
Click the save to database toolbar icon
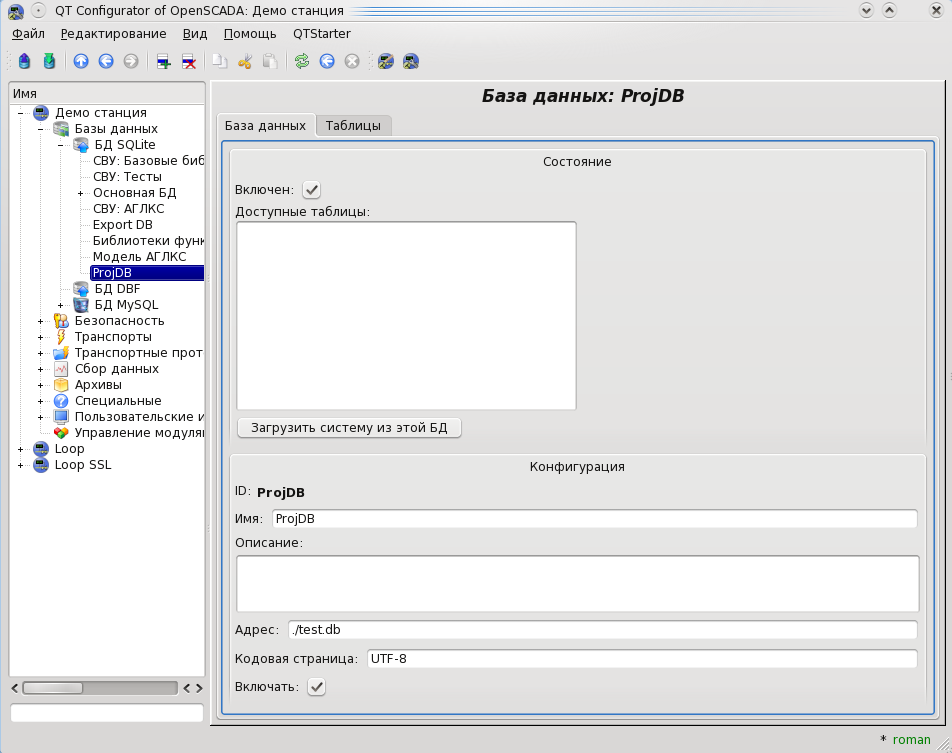[x=49, y=61]
